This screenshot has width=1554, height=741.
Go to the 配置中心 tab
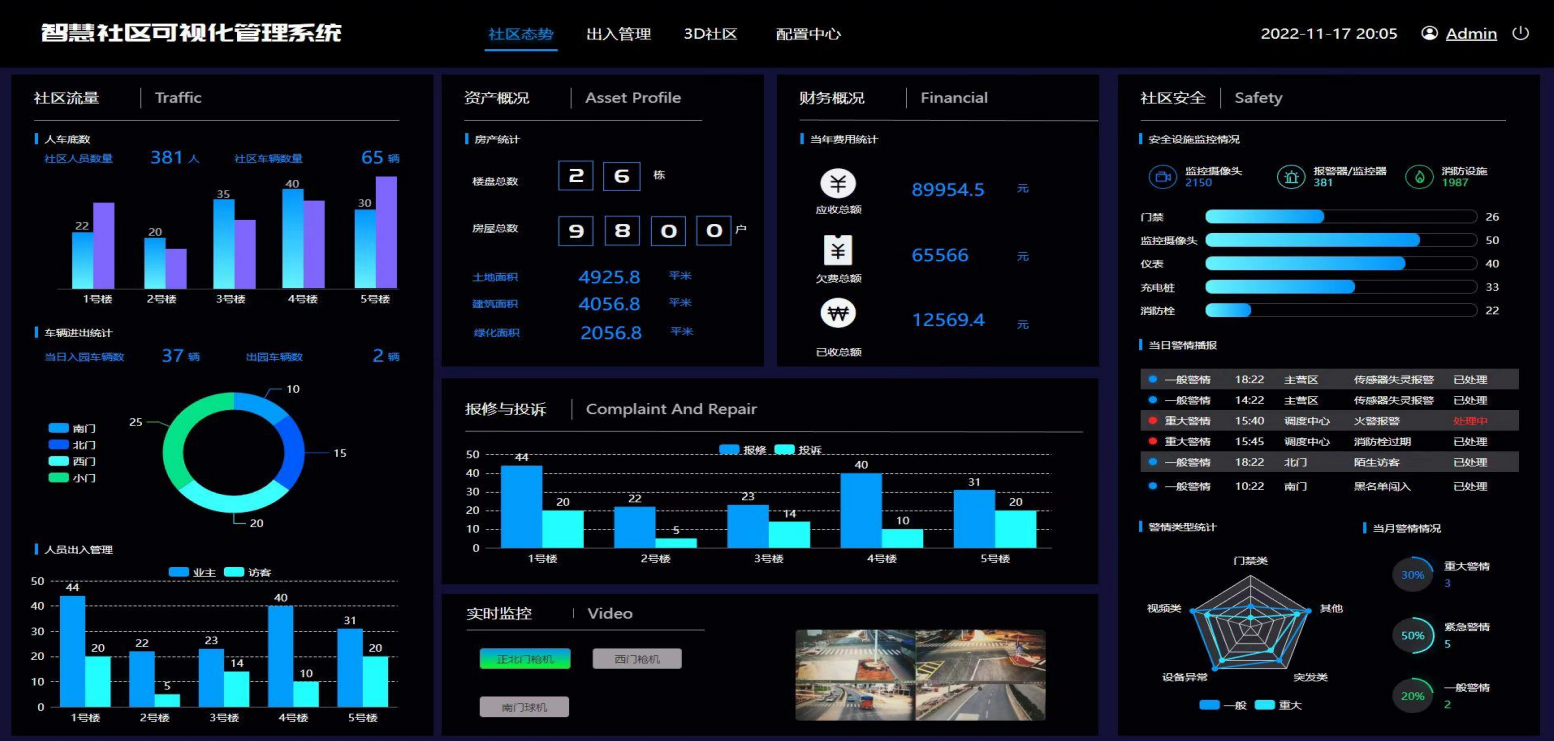[x=808, y=34]
